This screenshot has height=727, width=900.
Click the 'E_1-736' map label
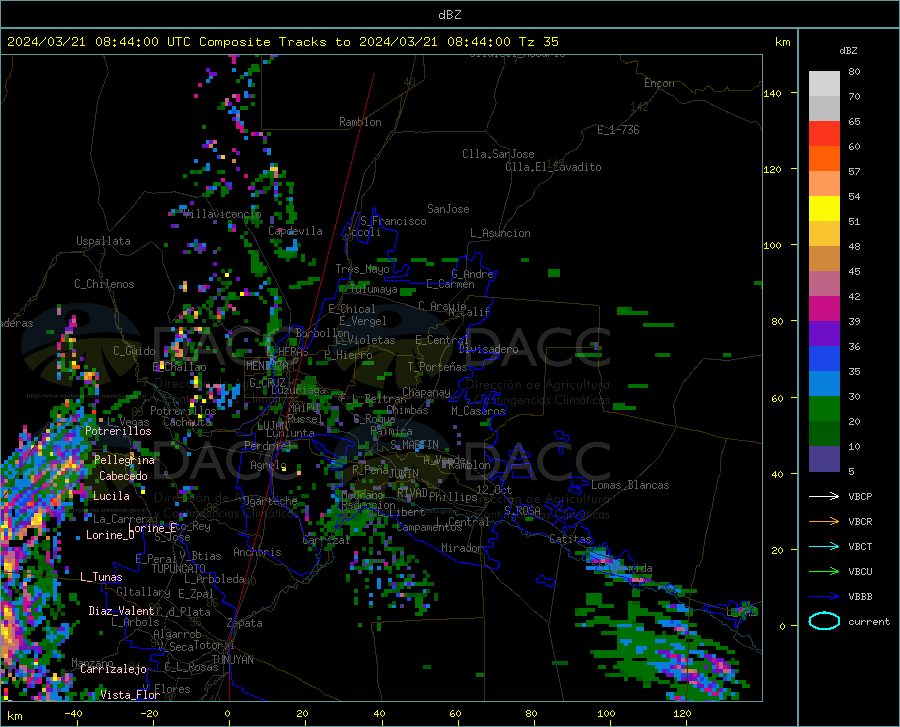coord(618,130)
